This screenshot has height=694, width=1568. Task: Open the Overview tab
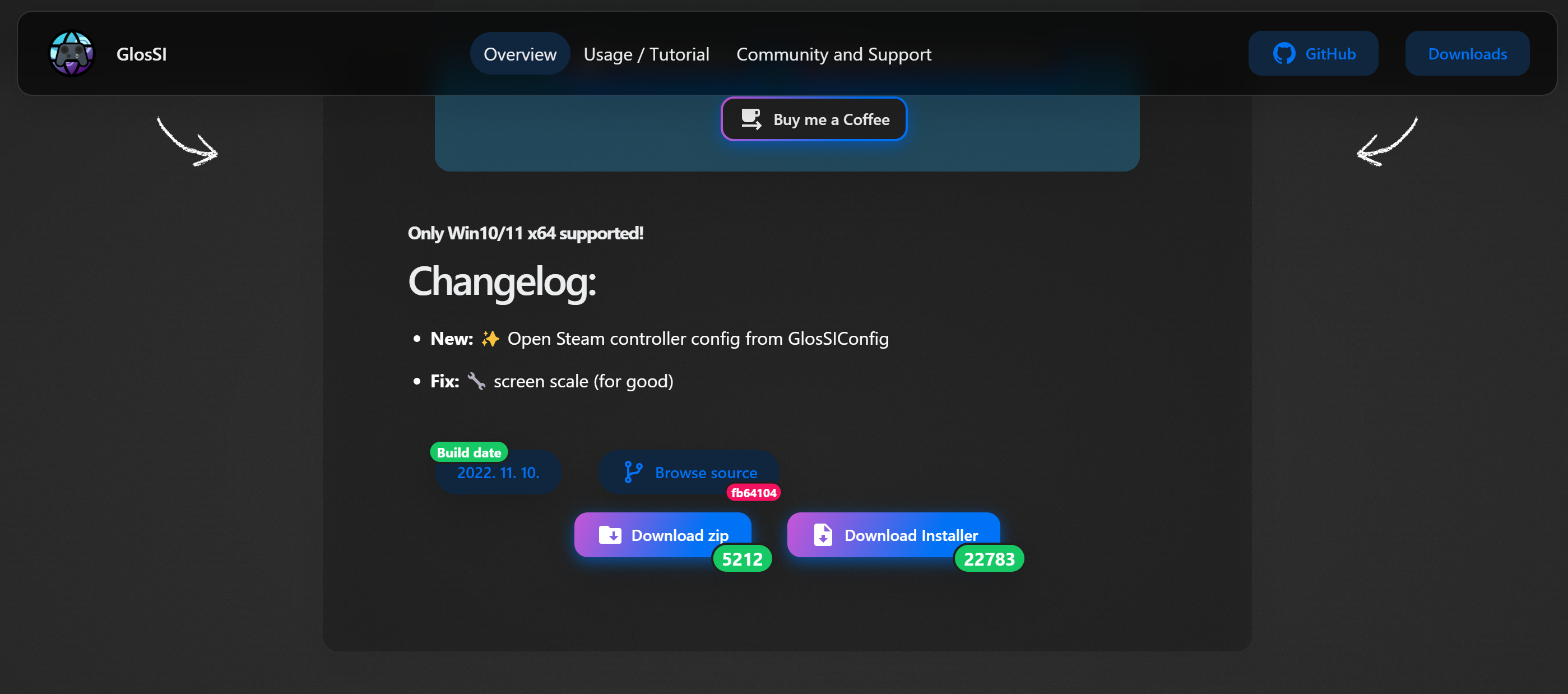tap(519, 54)
